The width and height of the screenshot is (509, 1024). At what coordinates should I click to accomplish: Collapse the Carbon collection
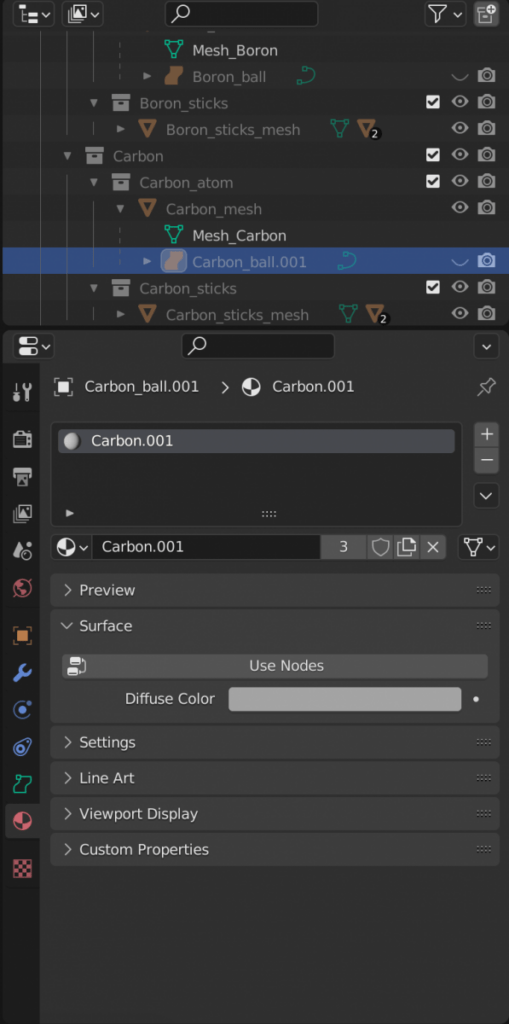67,155
